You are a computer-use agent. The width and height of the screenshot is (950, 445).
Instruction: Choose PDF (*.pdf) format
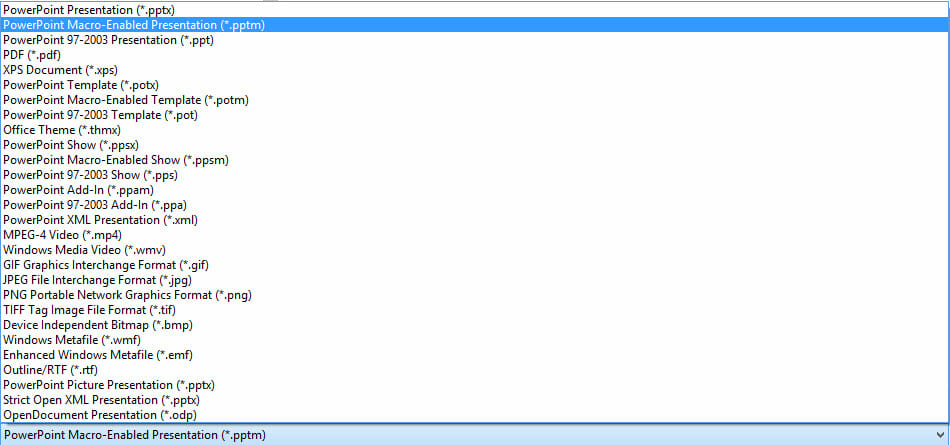tap(474, 55)
